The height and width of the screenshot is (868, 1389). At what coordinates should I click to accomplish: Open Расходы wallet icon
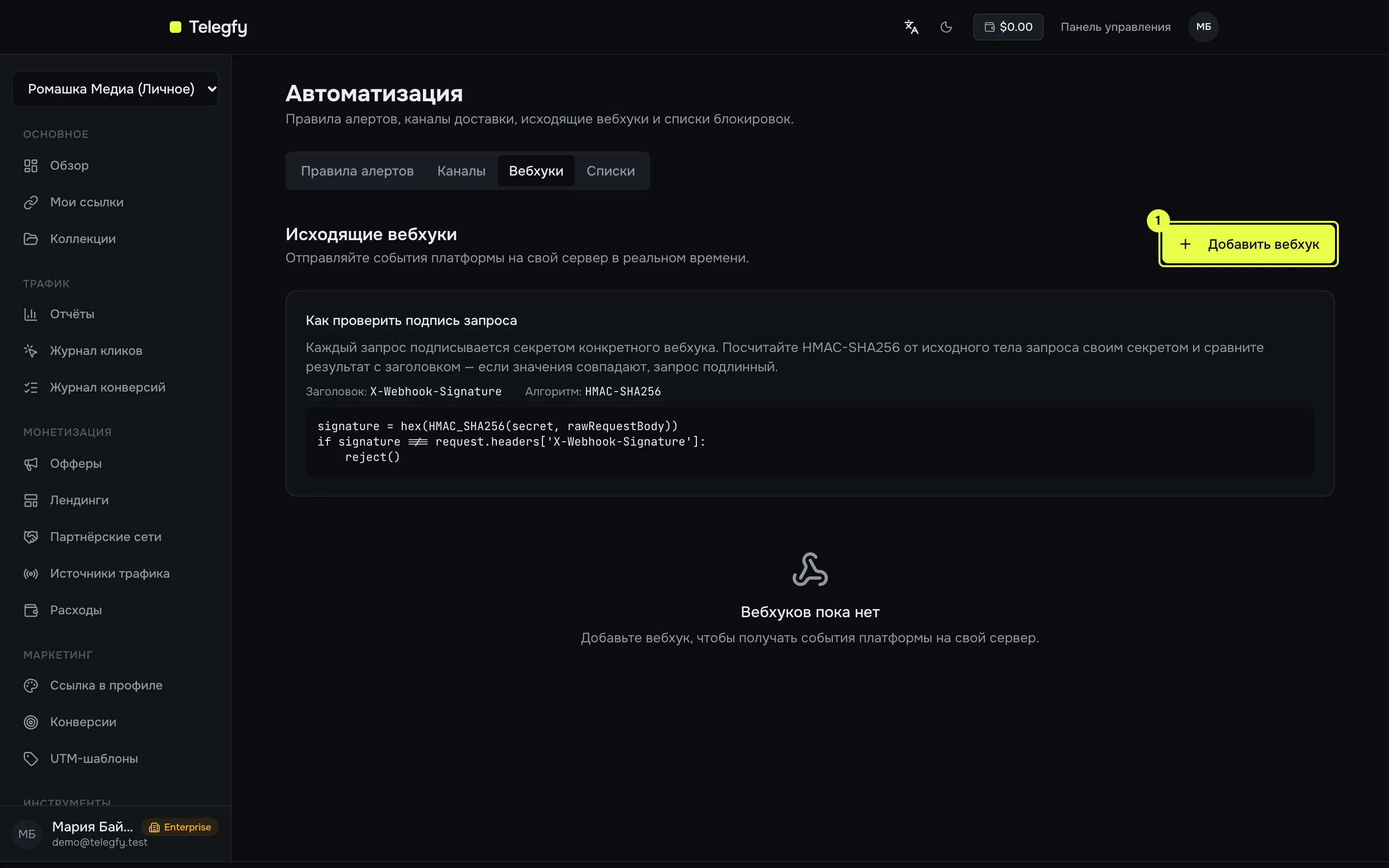click(x=31, y=610)
